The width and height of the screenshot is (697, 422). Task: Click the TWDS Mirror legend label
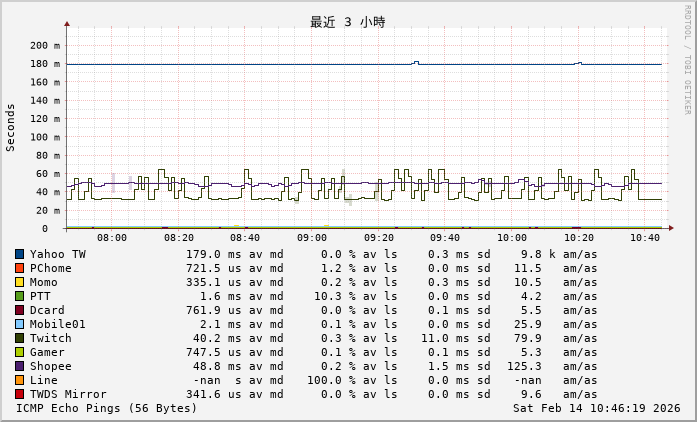68,394
